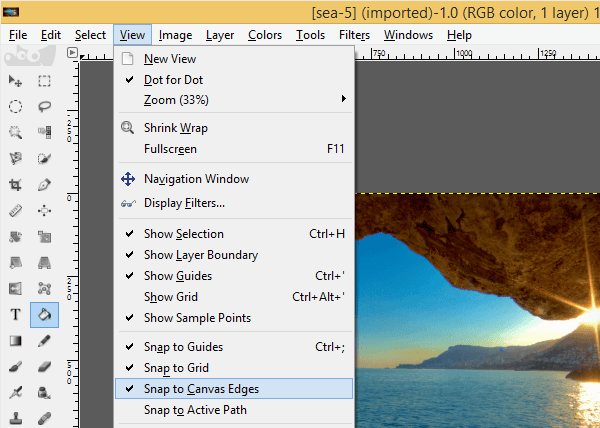Toggle the Dot for Dot option
The image size is (600, 428).
[234, 80]
